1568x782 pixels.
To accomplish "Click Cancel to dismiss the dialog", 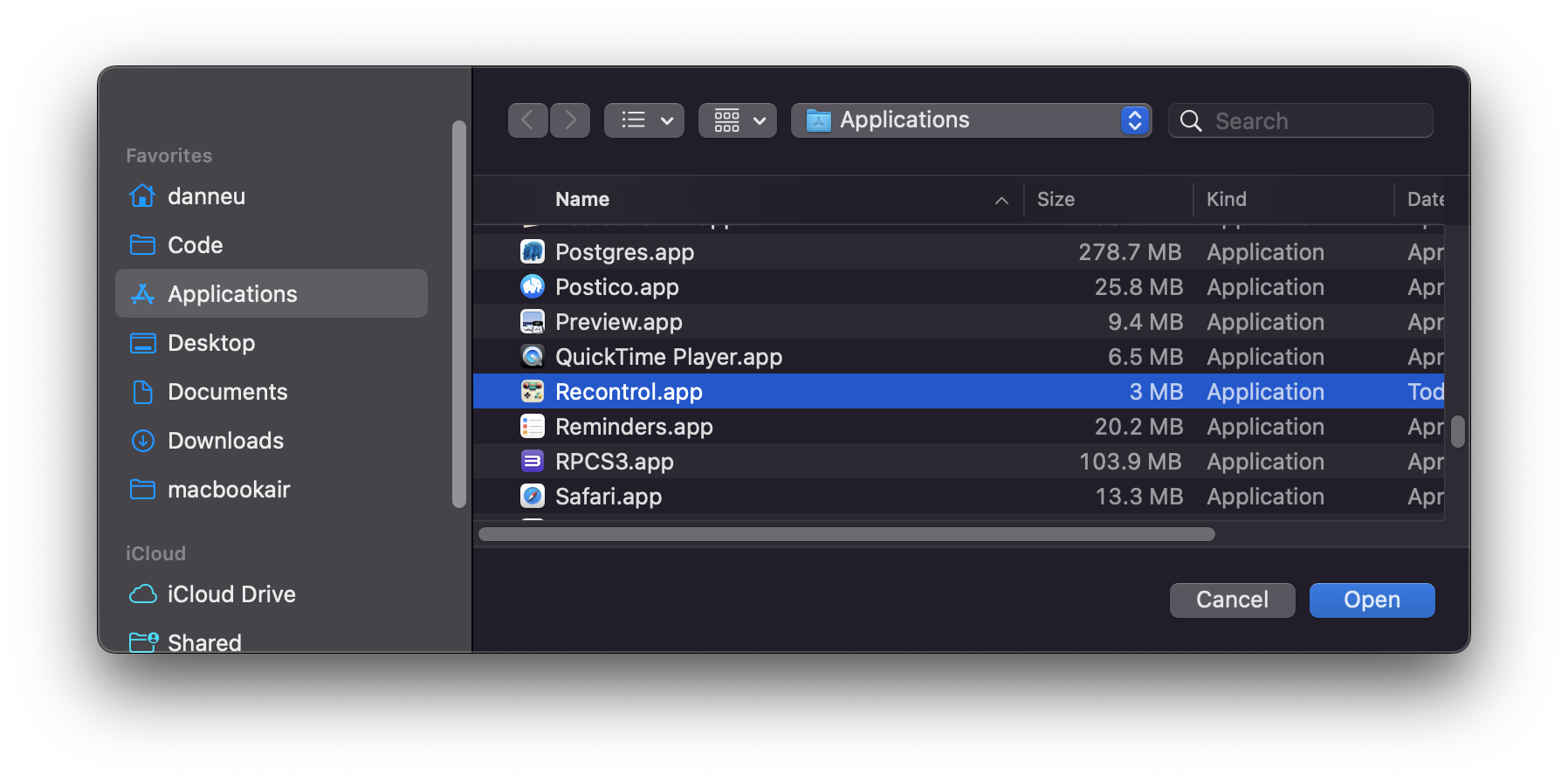I will click(1232, 600).
